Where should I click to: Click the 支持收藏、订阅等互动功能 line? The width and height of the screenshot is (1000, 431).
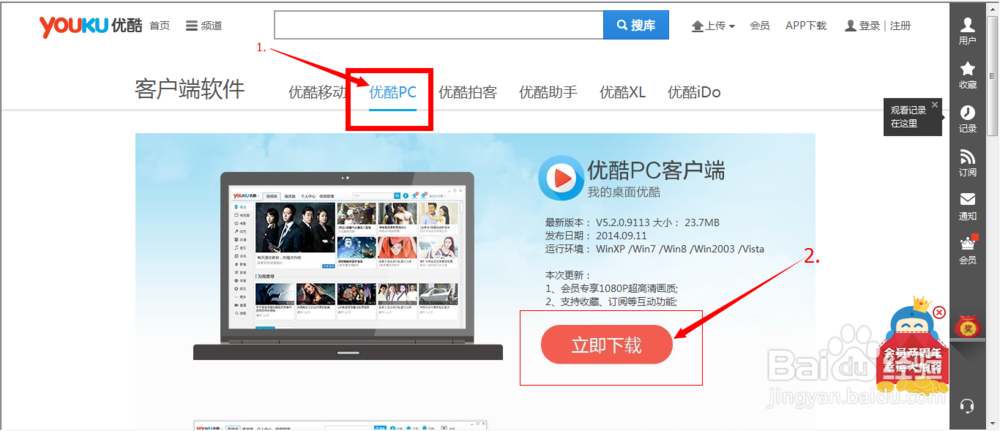click(x=611, y=302)
